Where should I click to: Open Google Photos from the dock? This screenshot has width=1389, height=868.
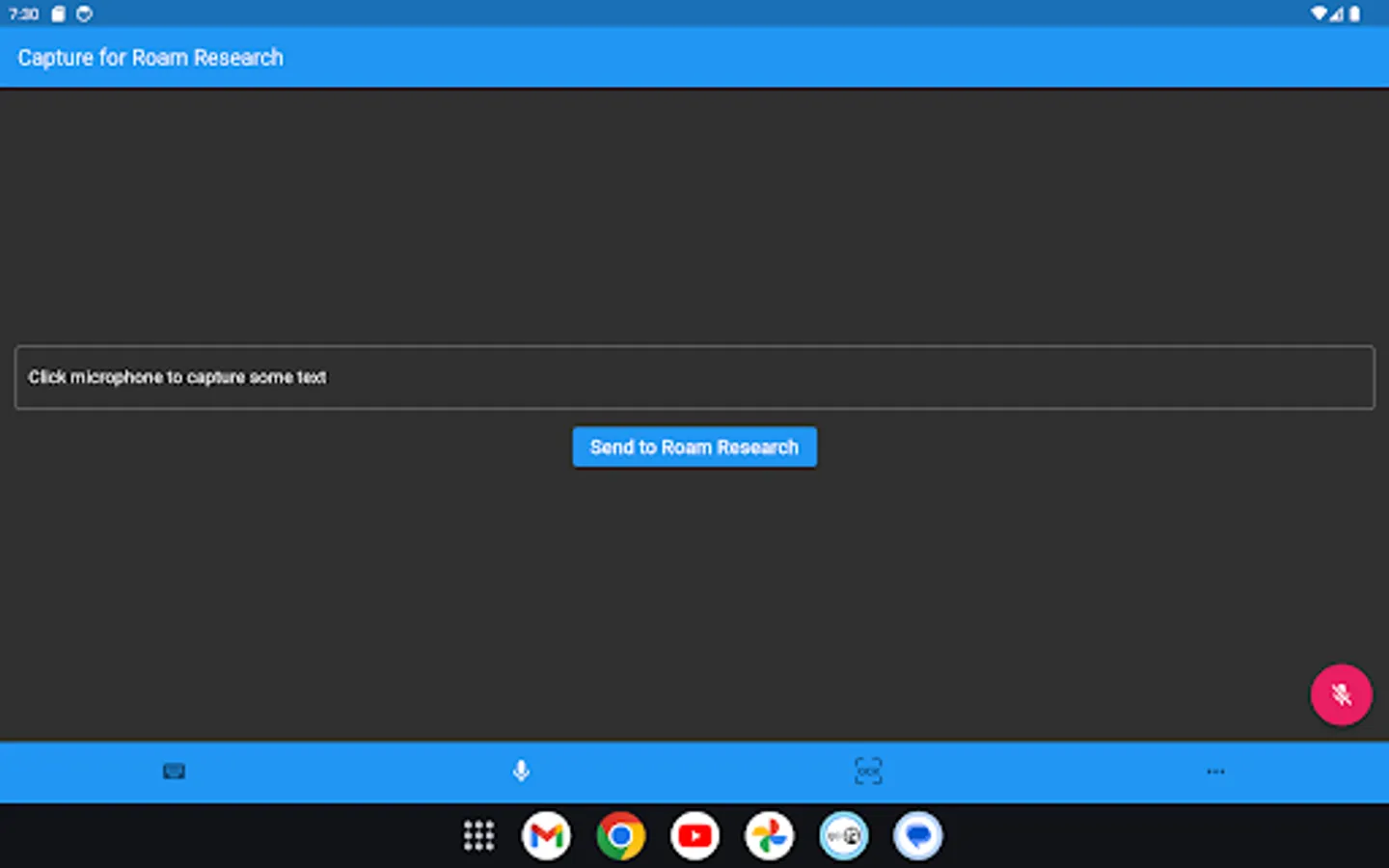coord(769,836)
